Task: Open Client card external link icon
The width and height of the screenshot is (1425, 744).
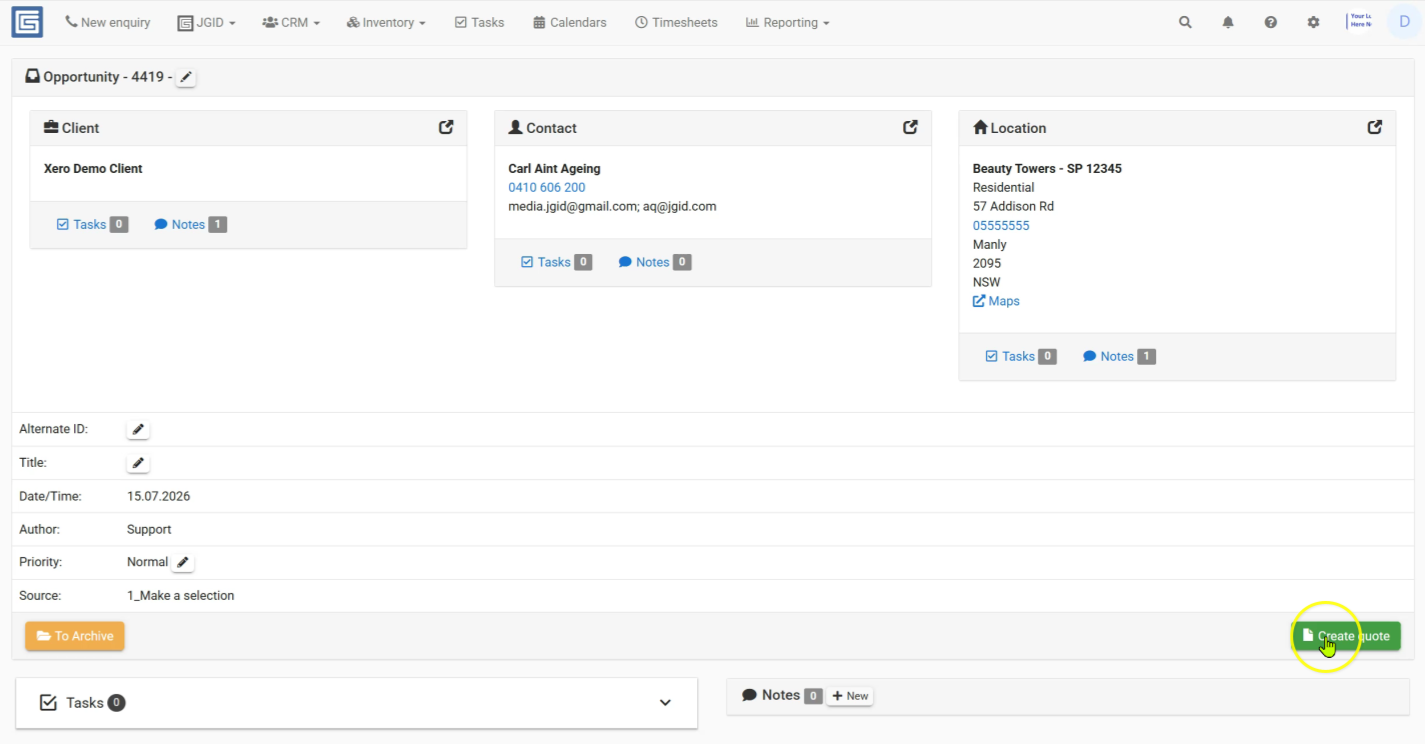Action: pyautogui.click(x=446, y=127)
